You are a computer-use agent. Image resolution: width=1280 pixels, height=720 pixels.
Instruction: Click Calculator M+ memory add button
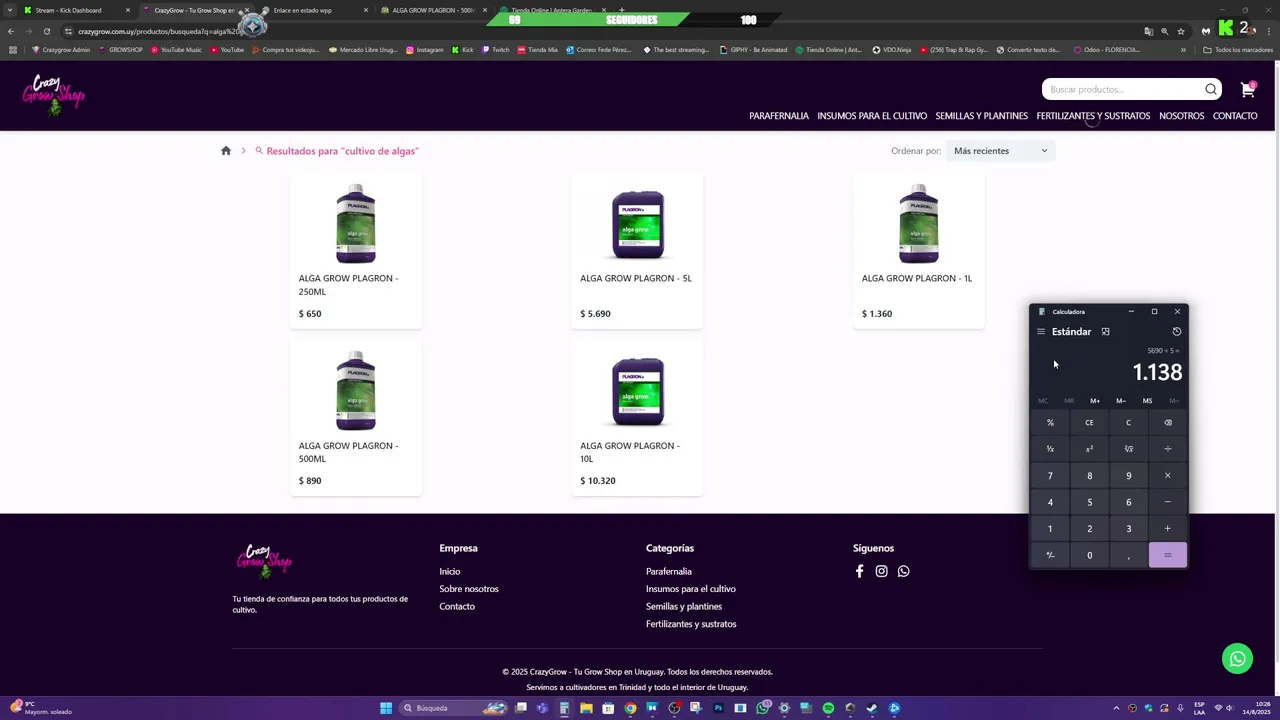[x=1095, y=401]
